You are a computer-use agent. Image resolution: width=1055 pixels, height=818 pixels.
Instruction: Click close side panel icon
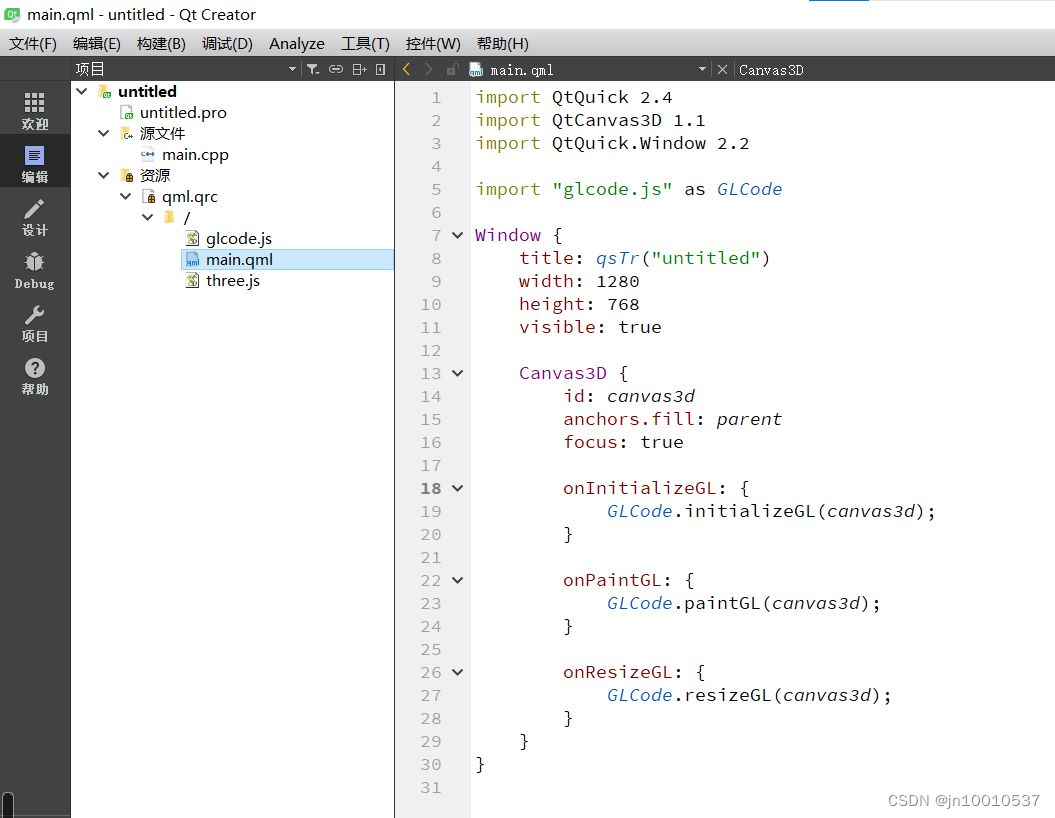coord(380,69)
